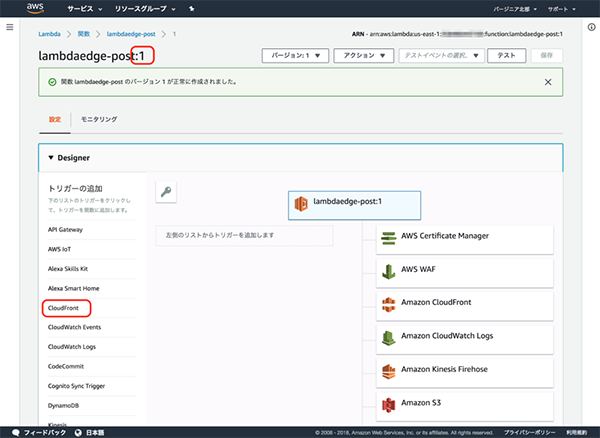
Task: Open the info panel icon
Action: (592, 27)
